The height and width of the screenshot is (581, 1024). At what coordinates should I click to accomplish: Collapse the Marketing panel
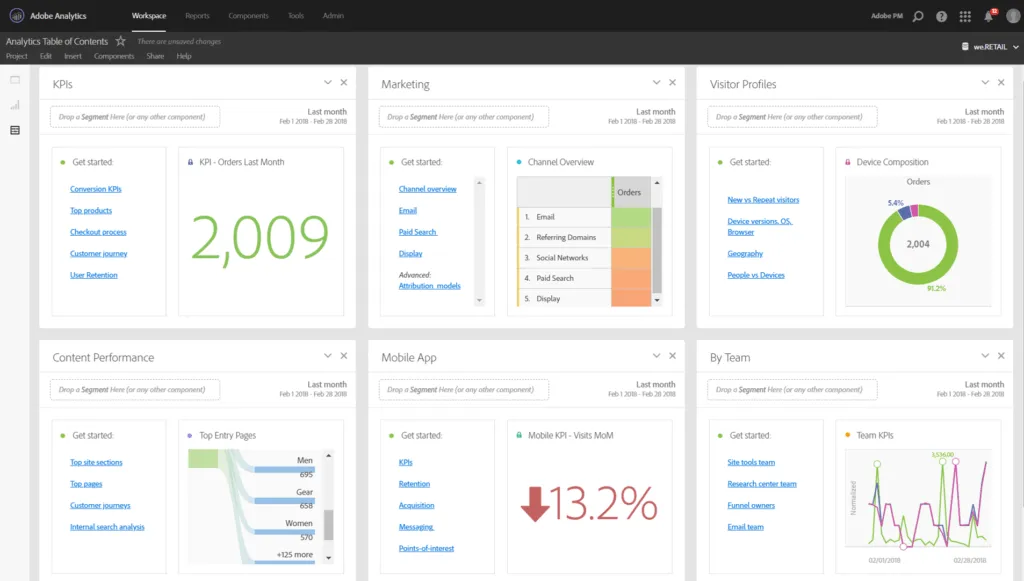click(656, 83)
